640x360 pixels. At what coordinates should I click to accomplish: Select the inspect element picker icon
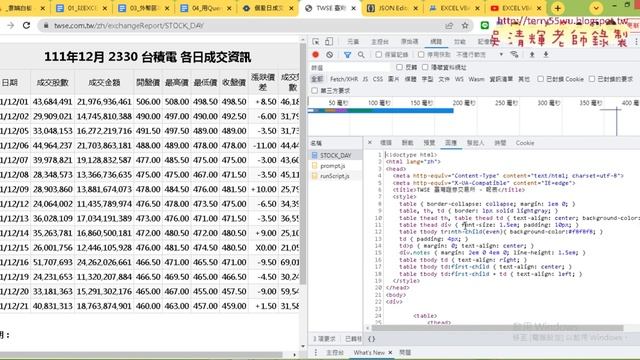point(316,42)
